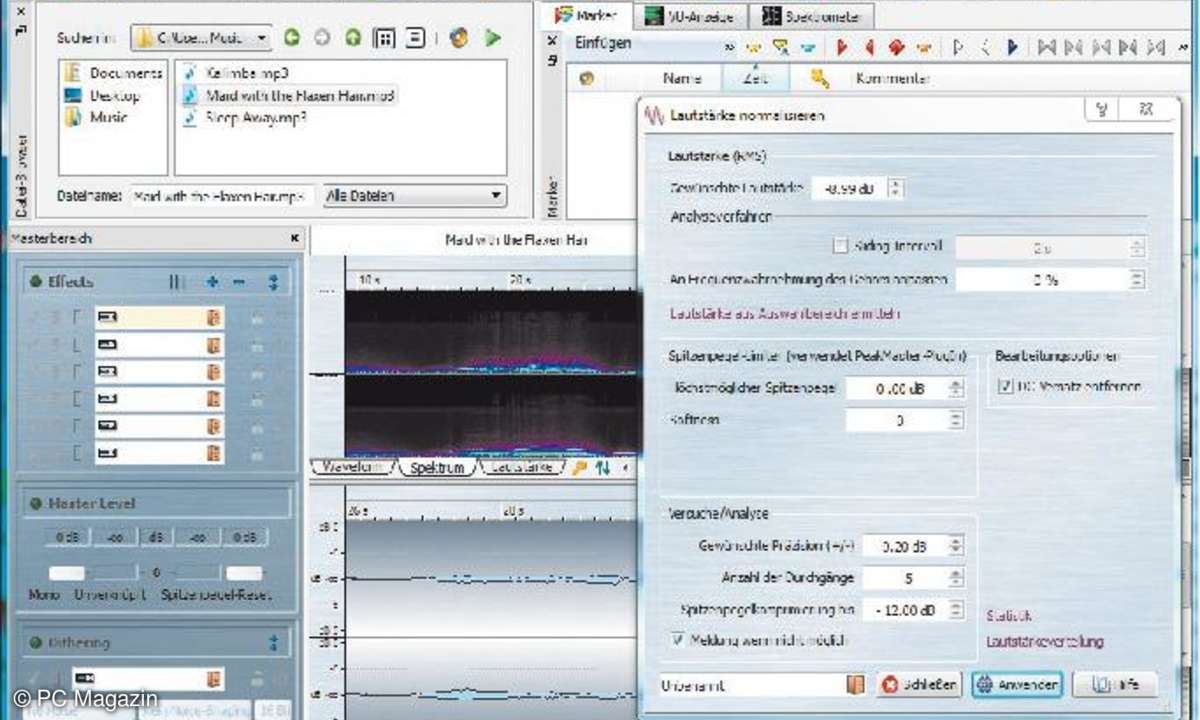The image size is (1200, 720).
Task: Click the Anwenden button
Action: pos(1015,685)
